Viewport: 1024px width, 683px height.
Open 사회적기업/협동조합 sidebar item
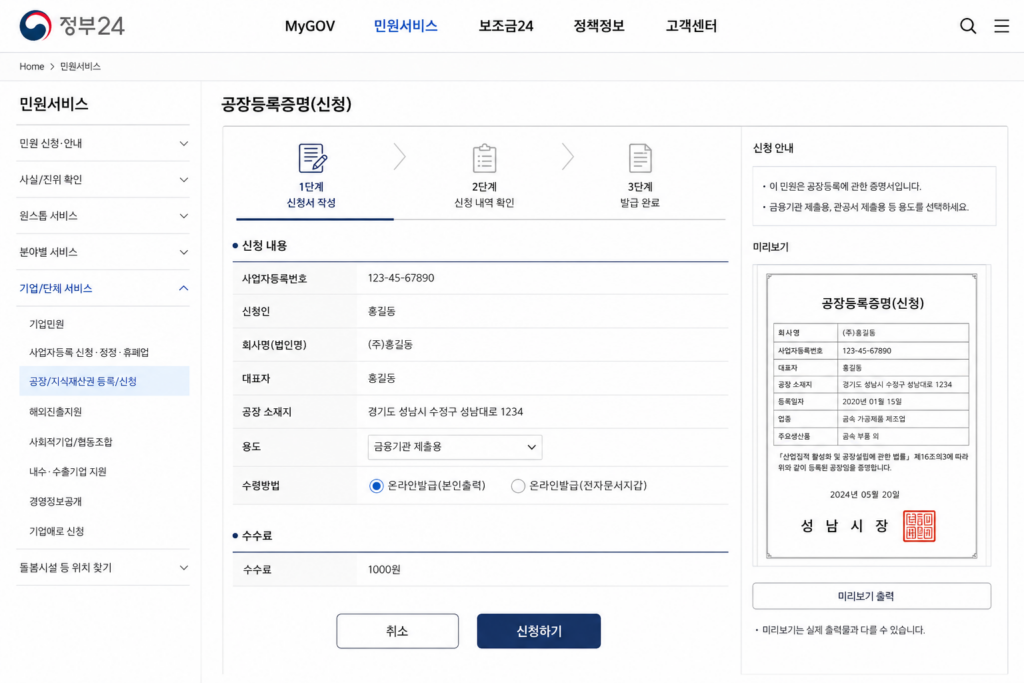click(x=71, y=442)
